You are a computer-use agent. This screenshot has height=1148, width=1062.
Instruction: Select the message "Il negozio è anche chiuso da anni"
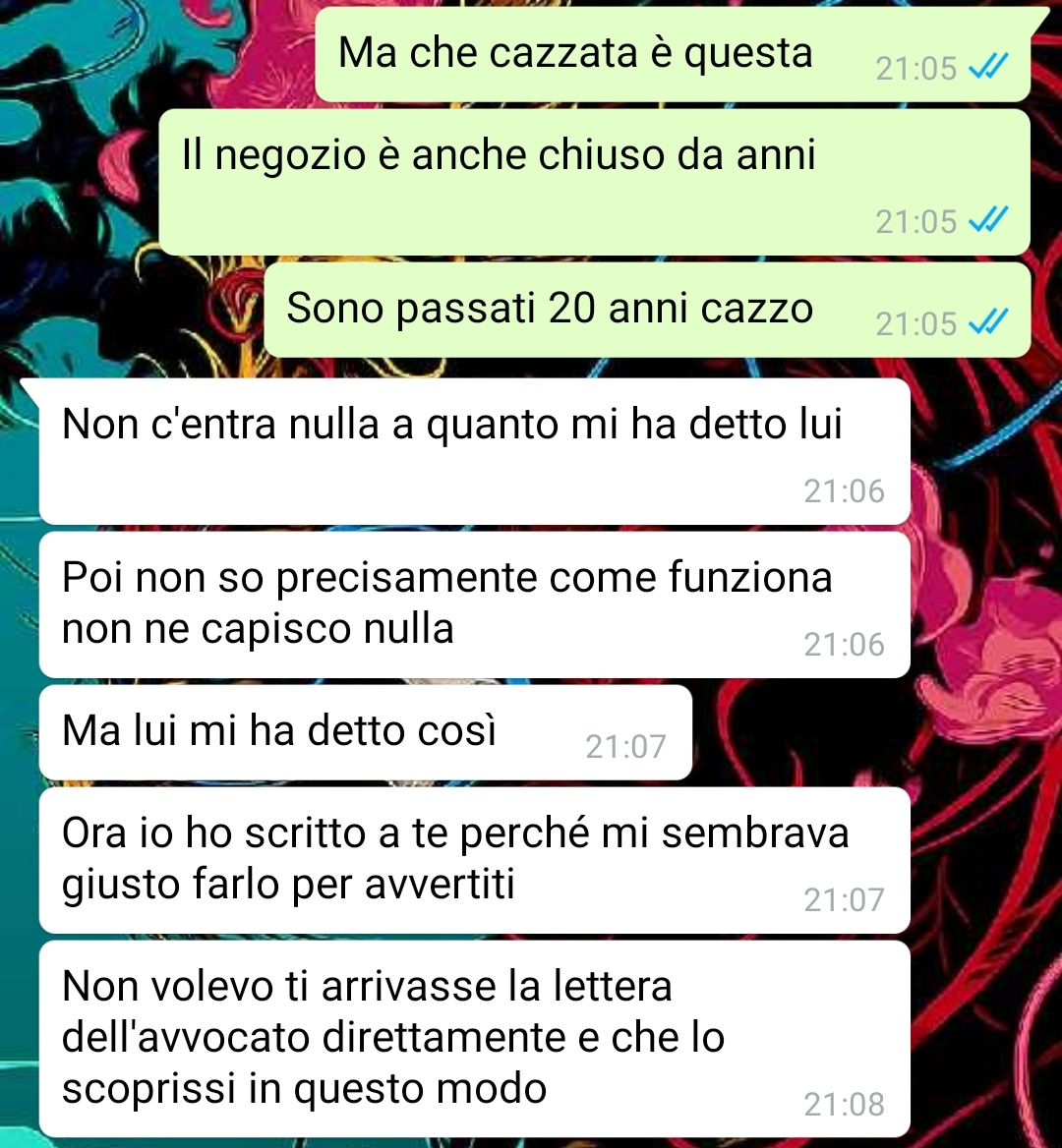(595, 182)
